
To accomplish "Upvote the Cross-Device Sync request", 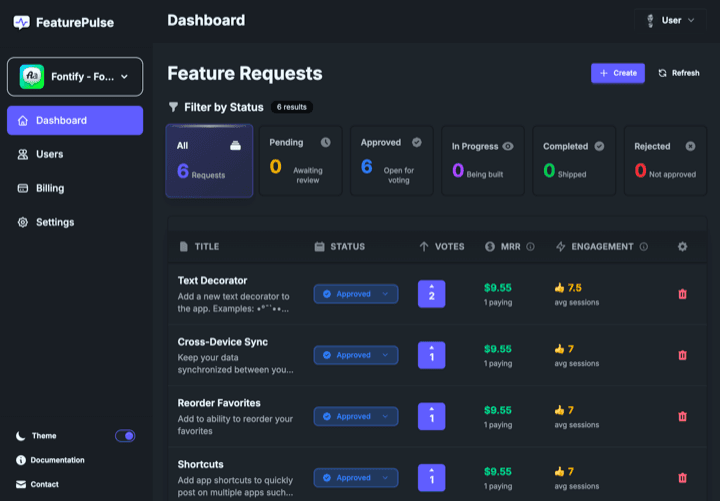I will pyautogui.click(x=432, y=355).
